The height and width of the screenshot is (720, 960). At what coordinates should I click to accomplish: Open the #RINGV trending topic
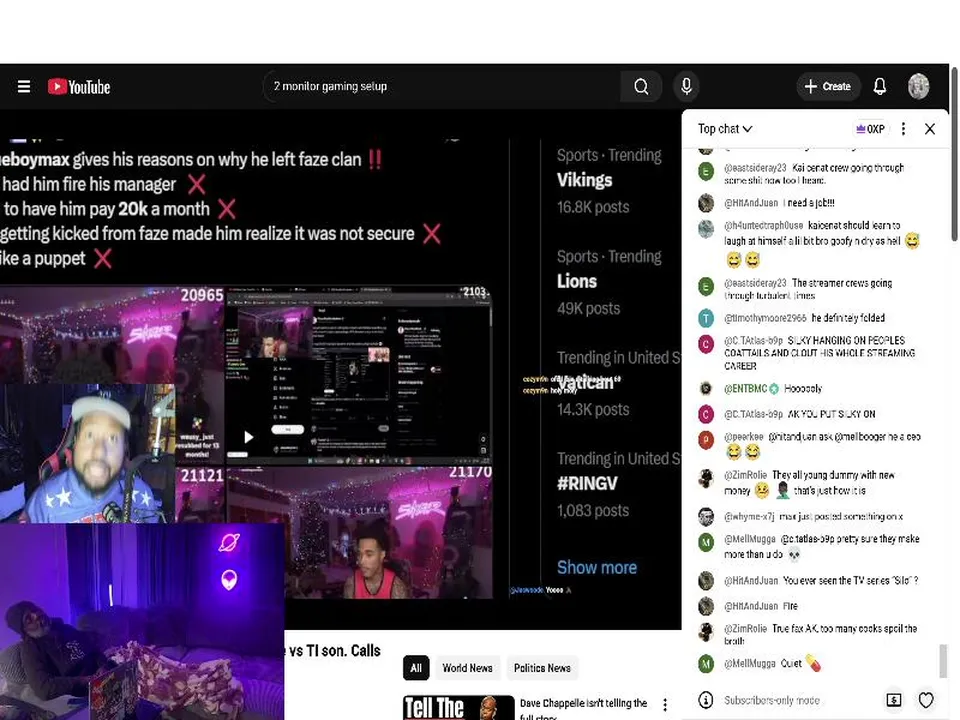click(587, 484)
